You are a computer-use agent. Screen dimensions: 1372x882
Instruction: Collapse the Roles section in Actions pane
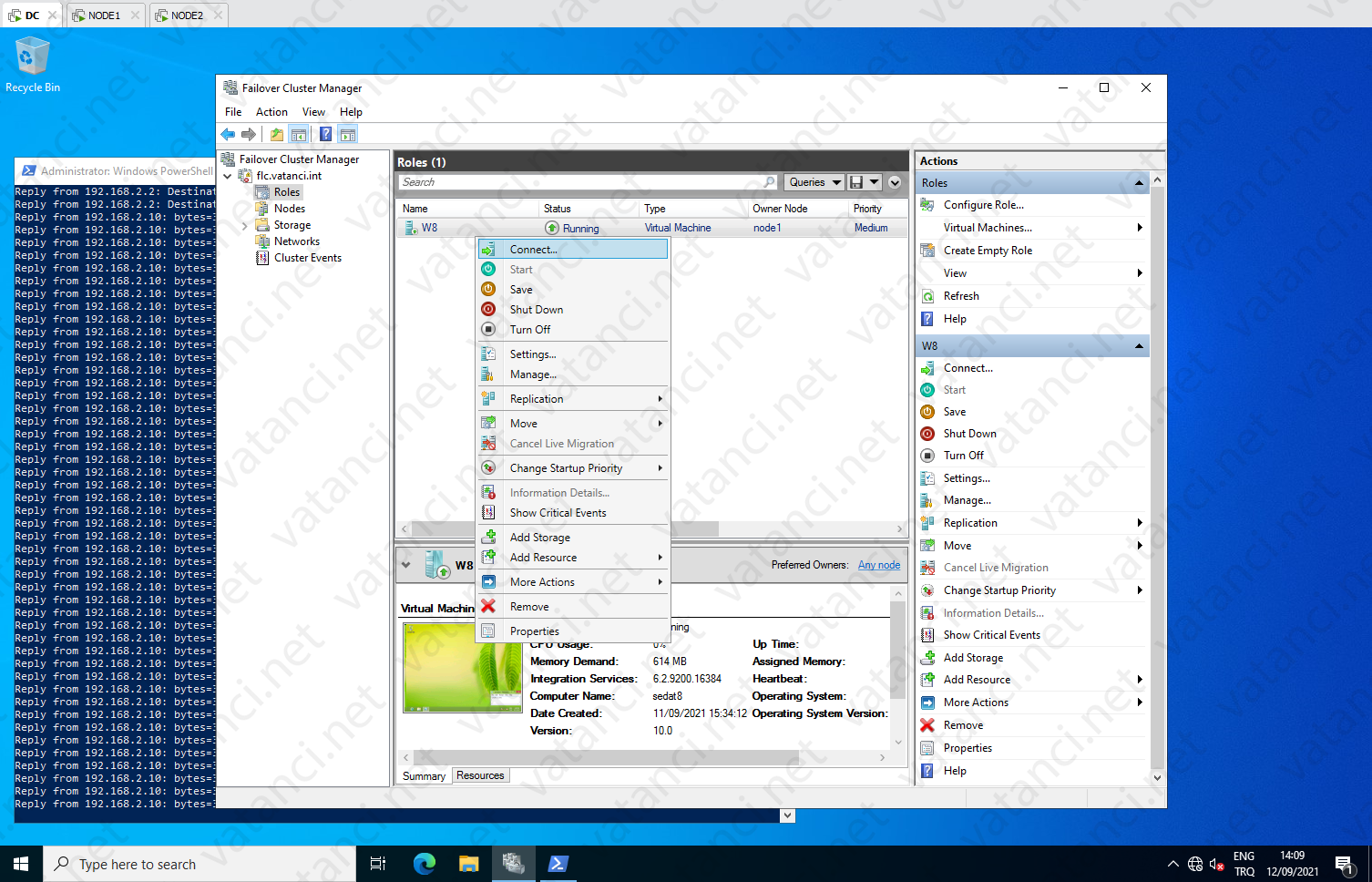click(x=1139, y=183)
